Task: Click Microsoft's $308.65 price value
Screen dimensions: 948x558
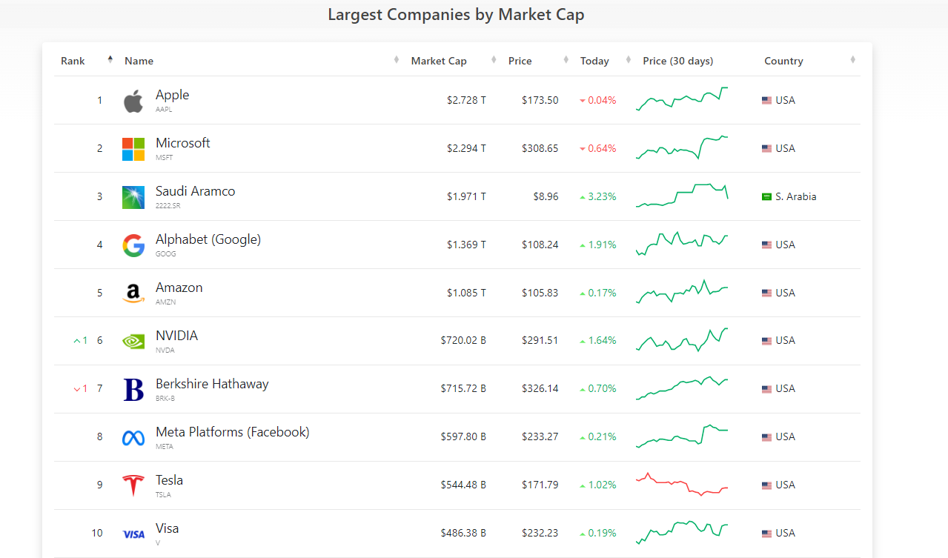Action: coord(540,148)
